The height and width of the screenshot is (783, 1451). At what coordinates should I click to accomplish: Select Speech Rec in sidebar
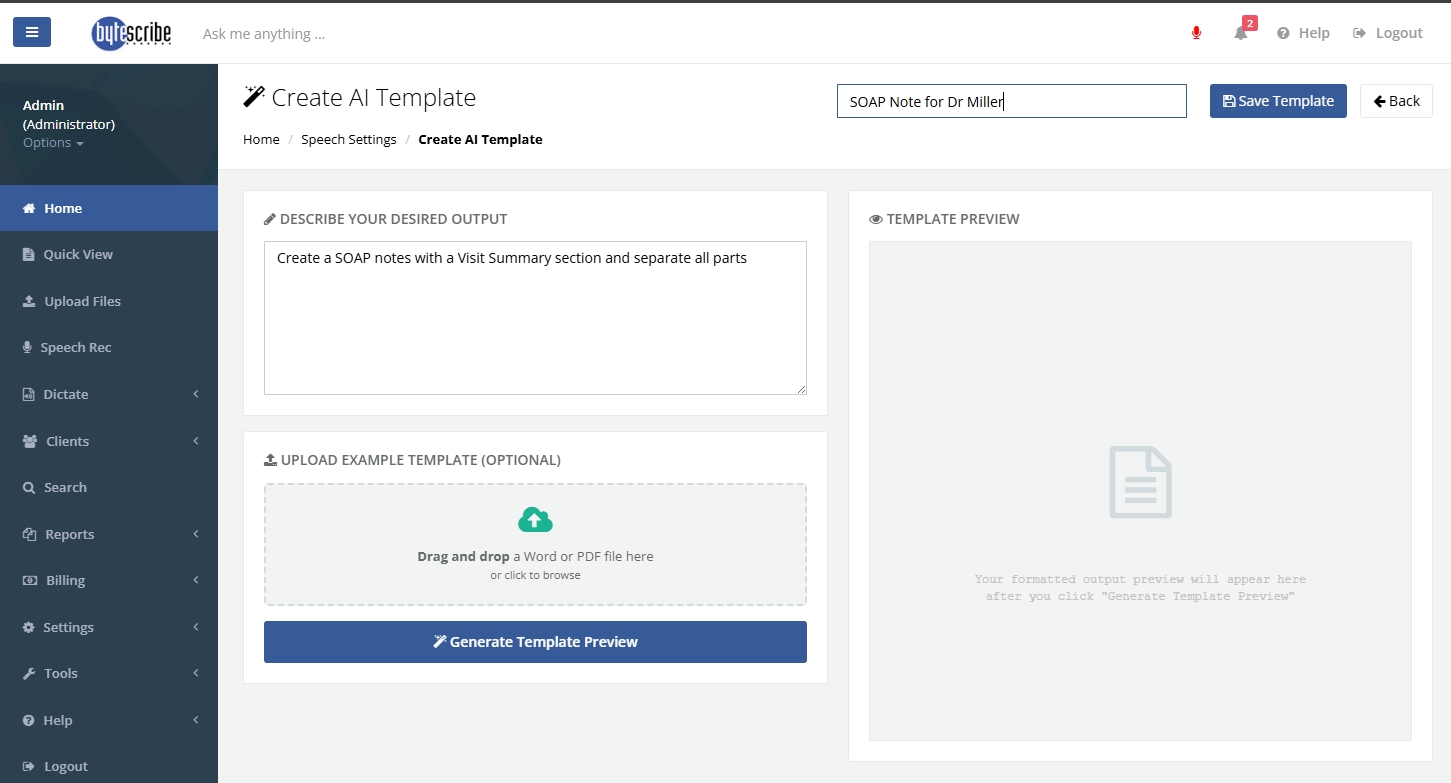click(x=76, y=347)
